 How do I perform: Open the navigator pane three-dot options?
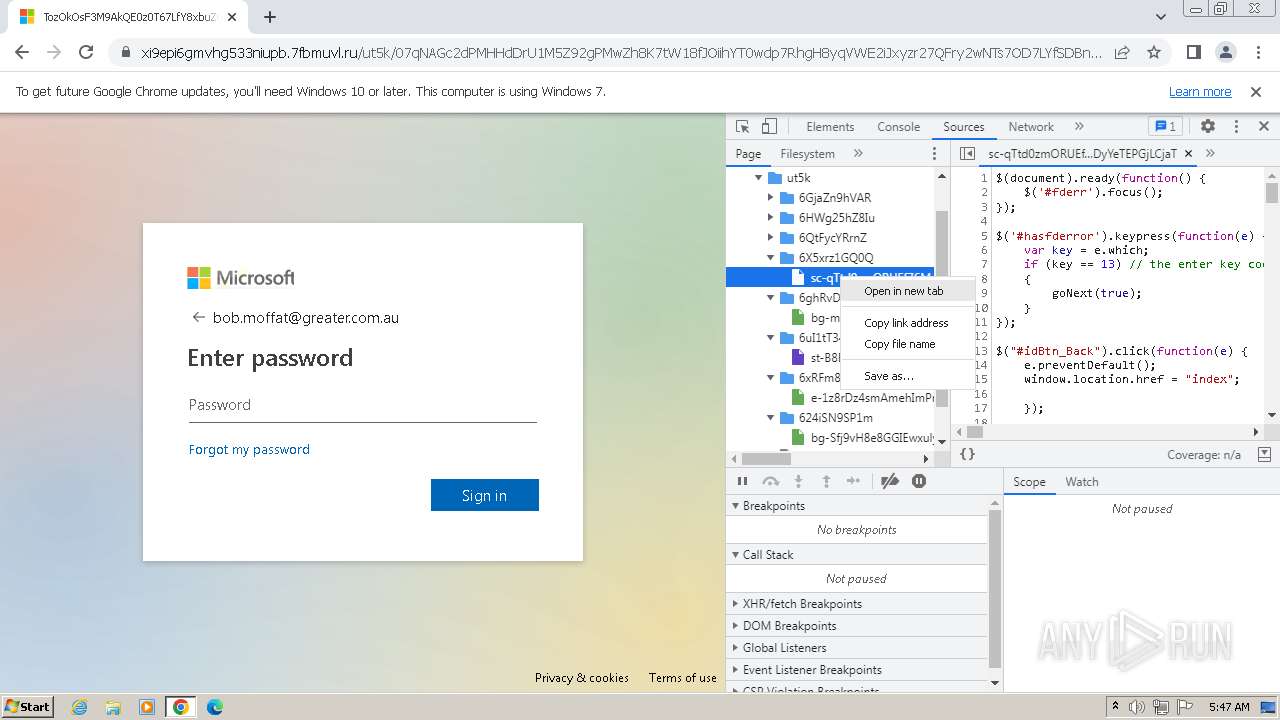pos(935,154)
